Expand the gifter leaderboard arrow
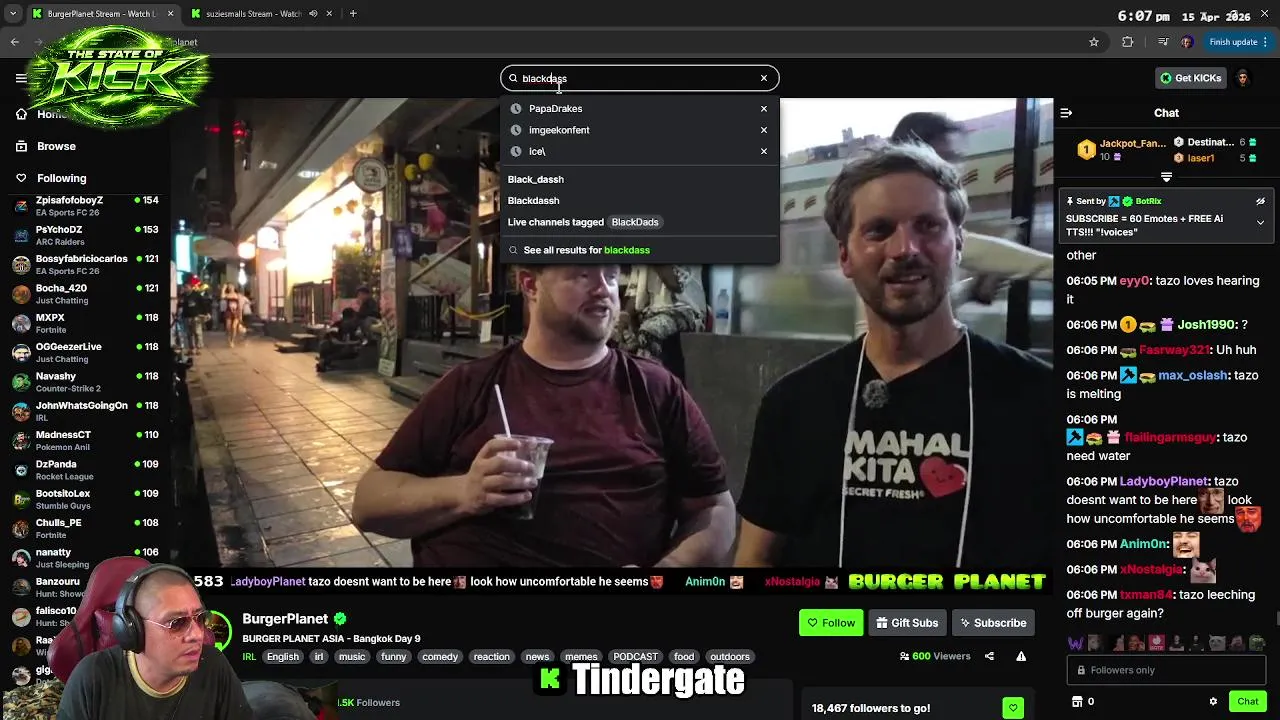Viewport: 1280px width, 720px height. [x=1166, y=177]
